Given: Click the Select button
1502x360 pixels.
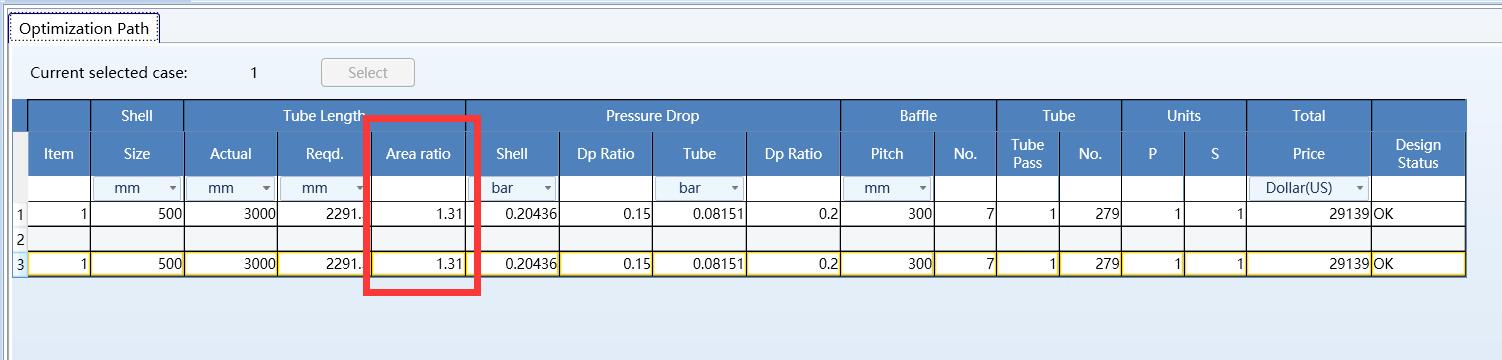Looking at the screenshot, I should pyautogui.click(x=367, y=72).
